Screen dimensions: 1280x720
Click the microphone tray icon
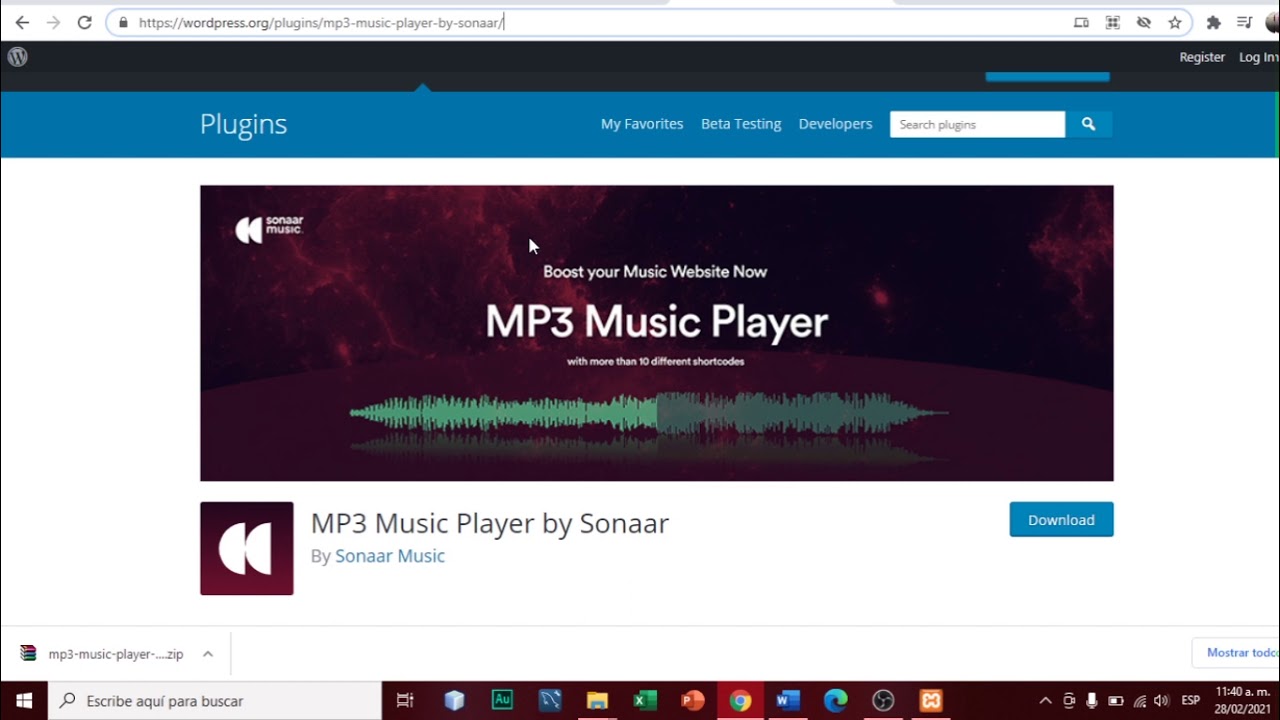coord(1092,701)
